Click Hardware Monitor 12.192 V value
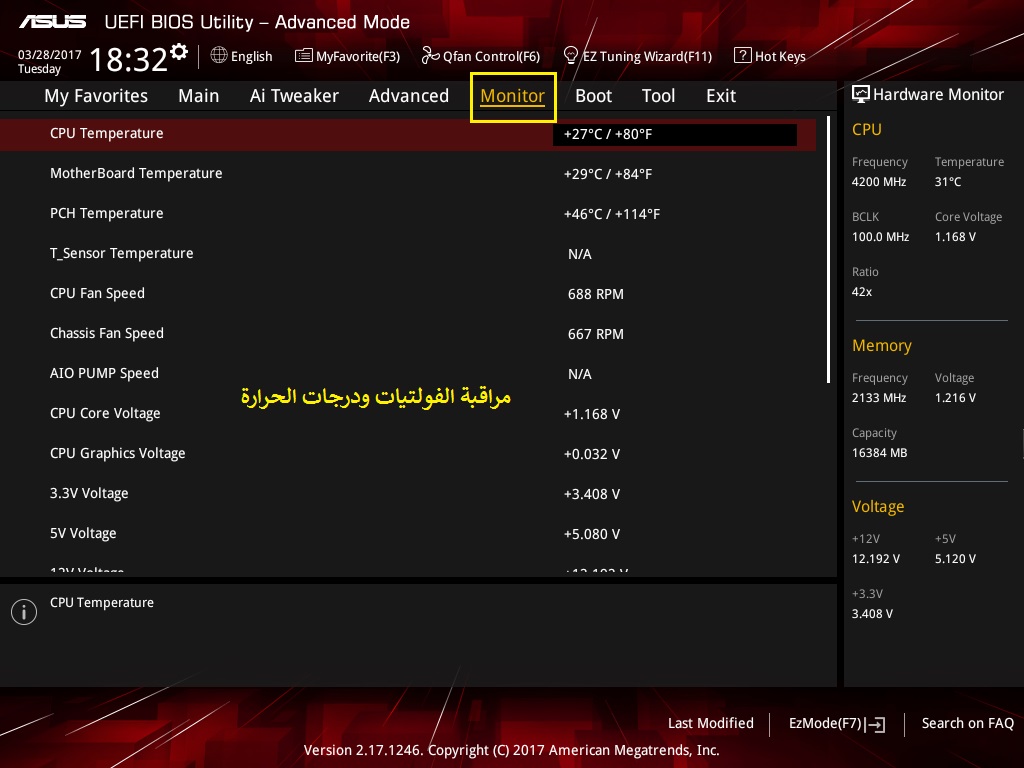The height and width of the screenshot is (768, 1024). tap(876, 559)
